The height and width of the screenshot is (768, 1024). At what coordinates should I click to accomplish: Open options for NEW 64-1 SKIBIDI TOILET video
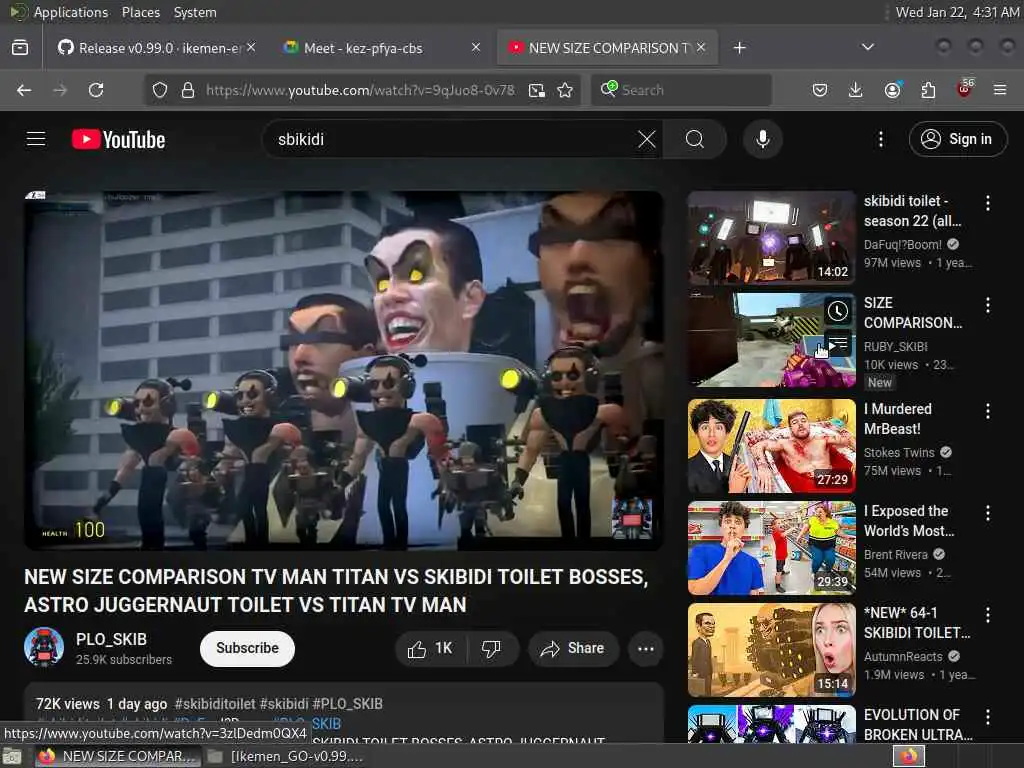(x=987, y=615)
